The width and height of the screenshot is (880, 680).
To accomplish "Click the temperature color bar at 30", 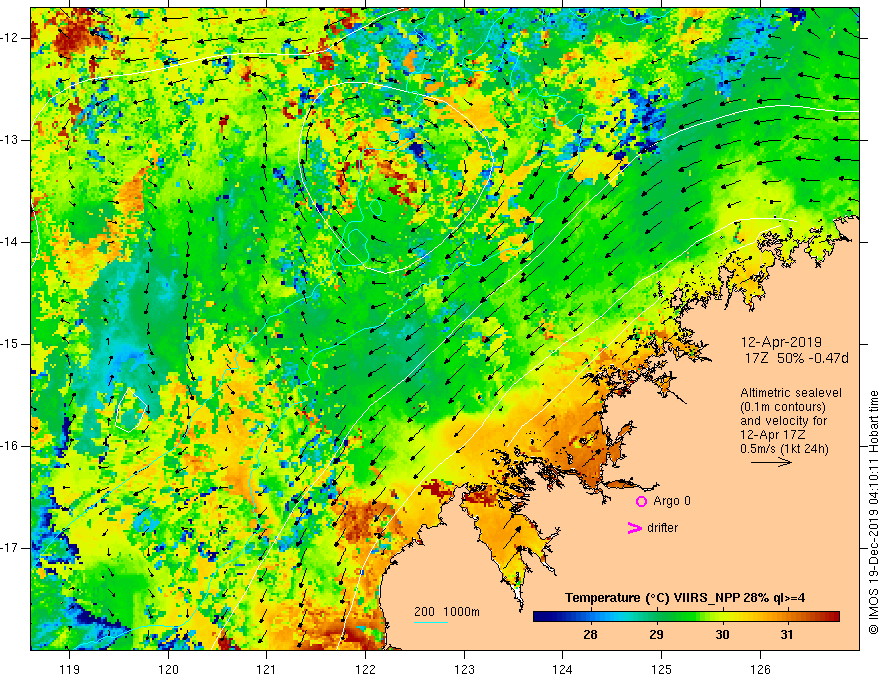I will click(722, 617).
